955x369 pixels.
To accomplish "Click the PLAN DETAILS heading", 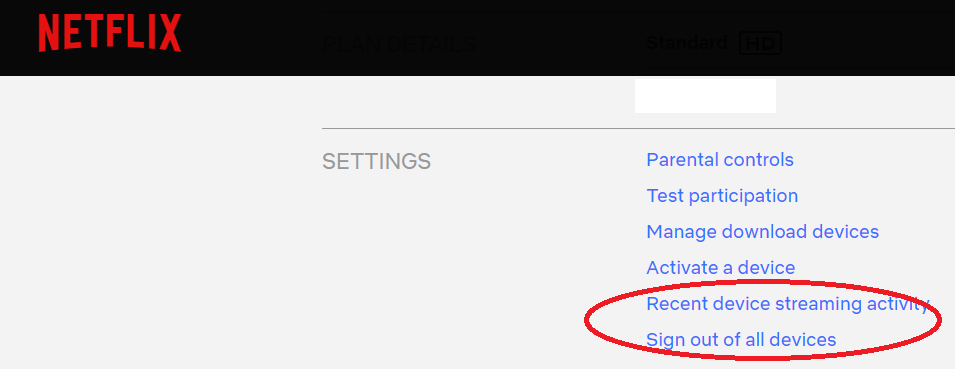I will point(398,44).
